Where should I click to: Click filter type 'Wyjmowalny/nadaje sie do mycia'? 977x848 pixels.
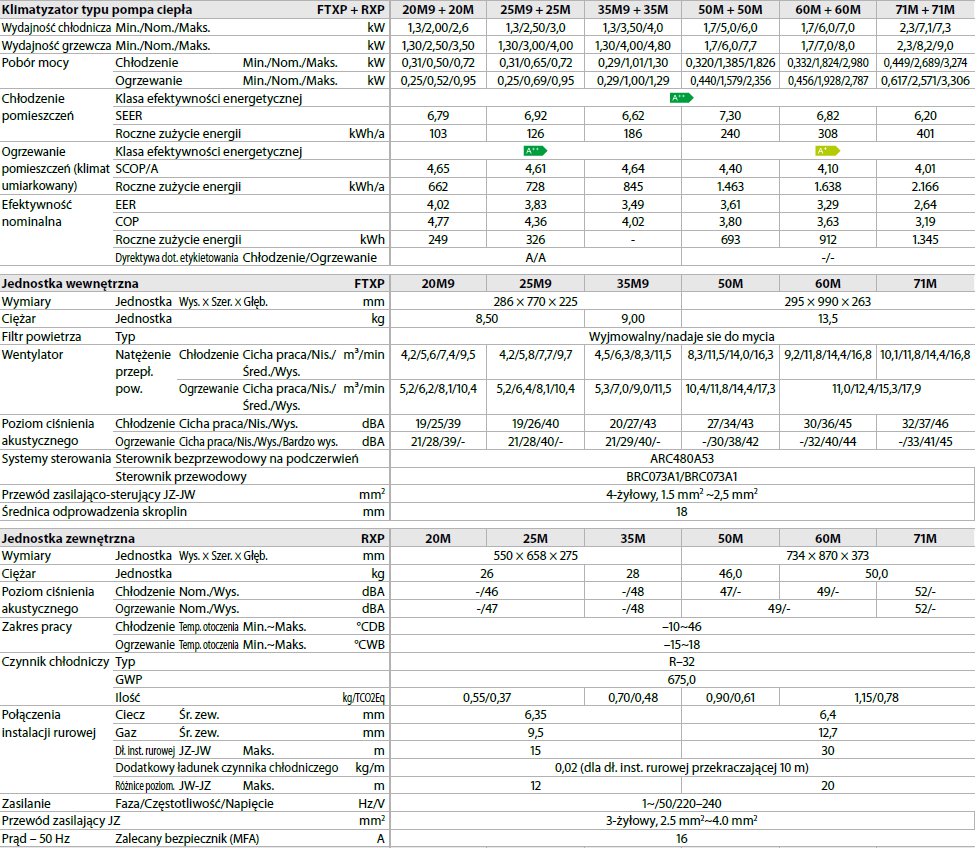click(x=682, y=336)
